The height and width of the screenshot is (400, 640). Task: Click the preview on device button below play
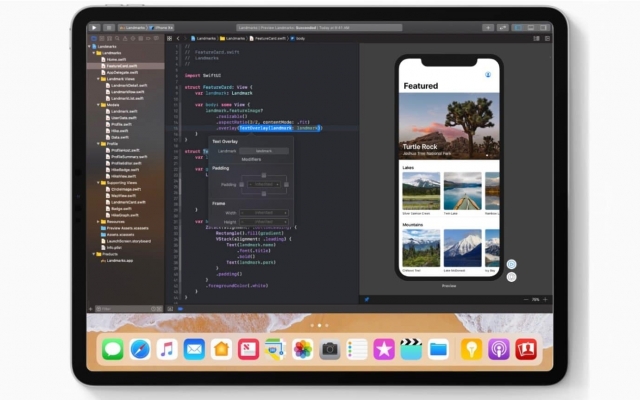click(511, 277)
